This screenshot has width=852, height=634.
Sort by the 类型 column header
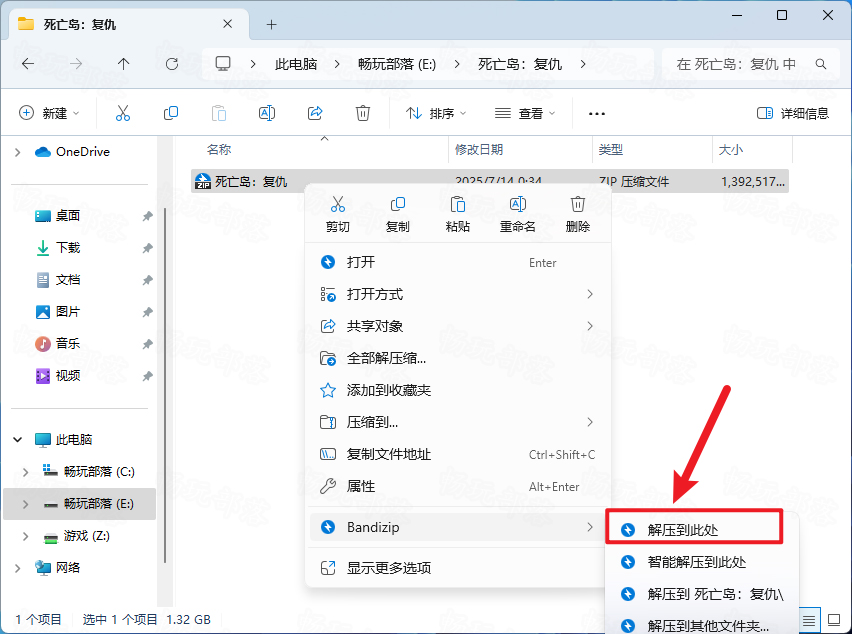pyautogui.click(x=611, y=149)
